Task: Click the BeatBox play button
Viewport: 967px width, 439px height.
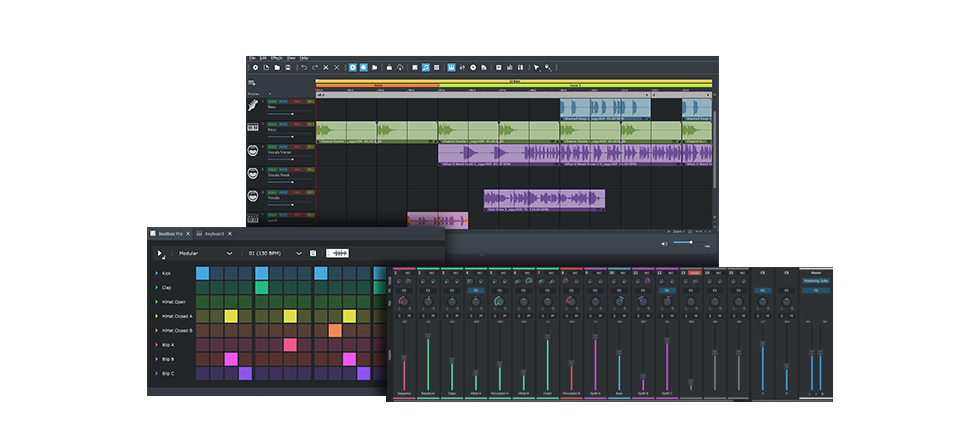Action: pos(160,253)
